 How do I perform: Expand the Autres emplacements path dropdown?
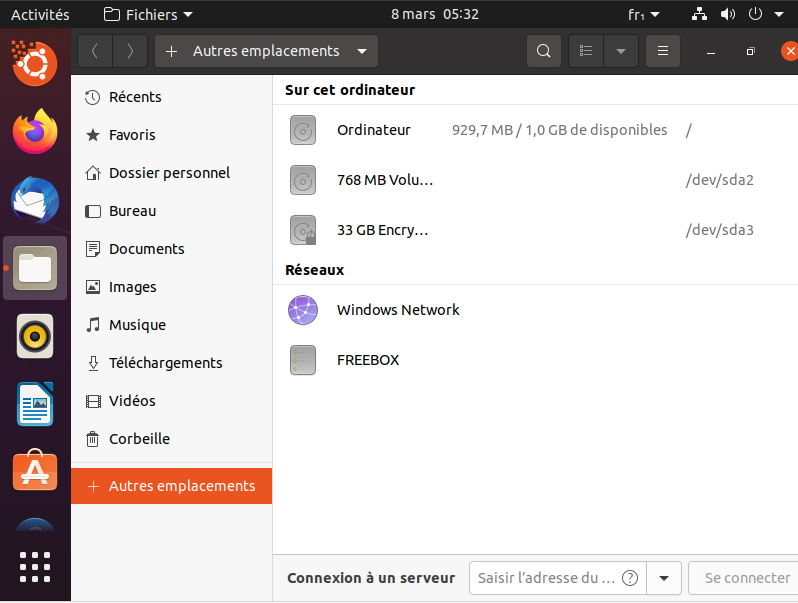[x=361, y=51]
